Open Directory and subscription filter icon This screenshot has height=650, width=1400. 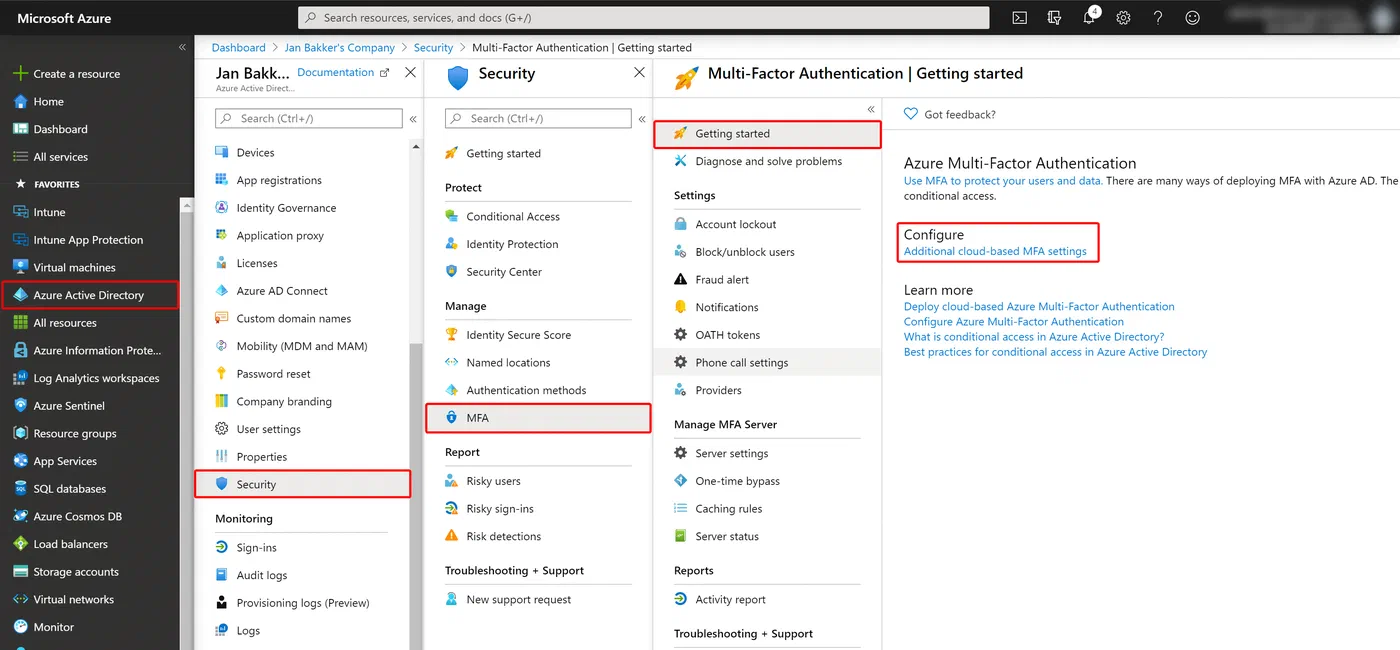click(x=1053, y=18)
